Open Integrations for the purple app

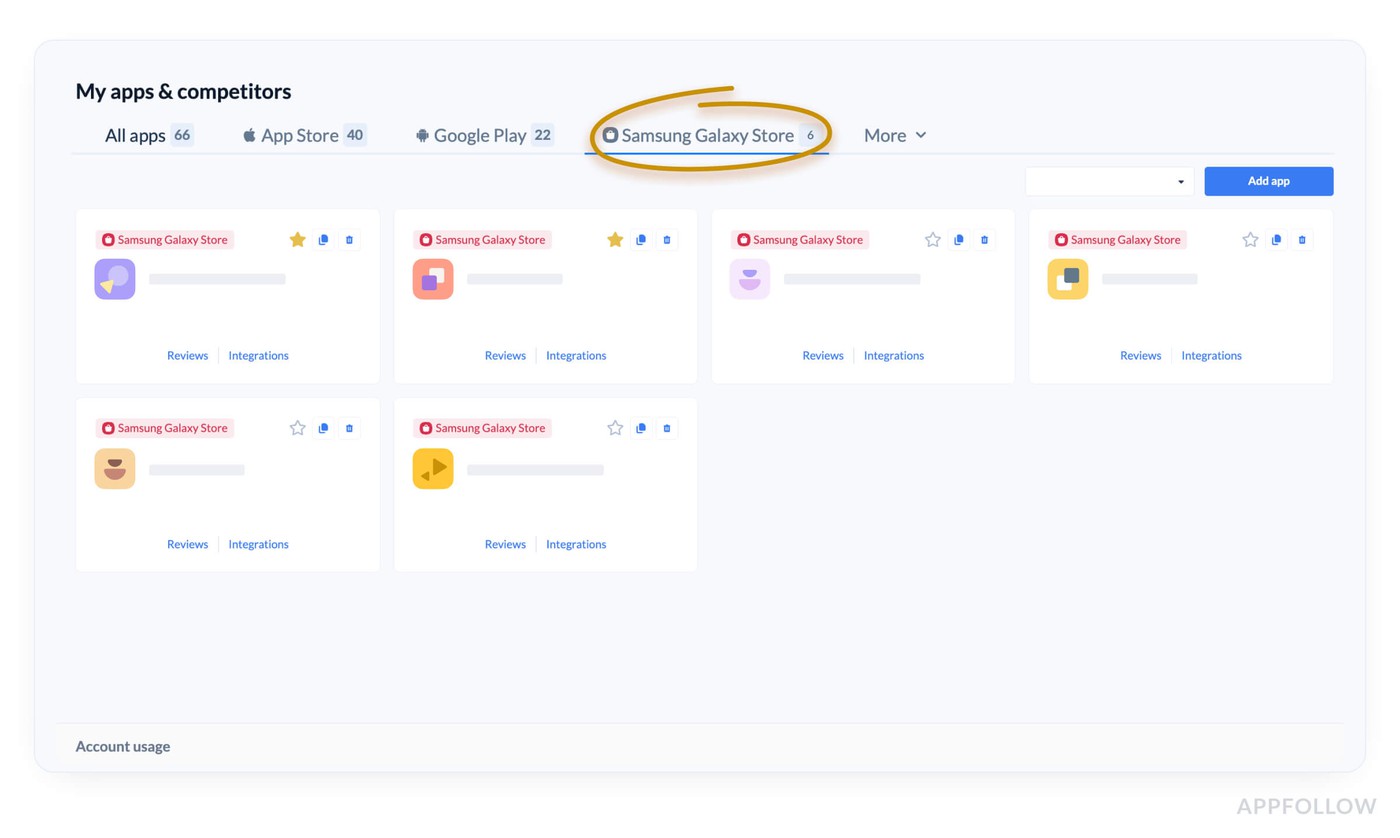(x=258, y=356)
